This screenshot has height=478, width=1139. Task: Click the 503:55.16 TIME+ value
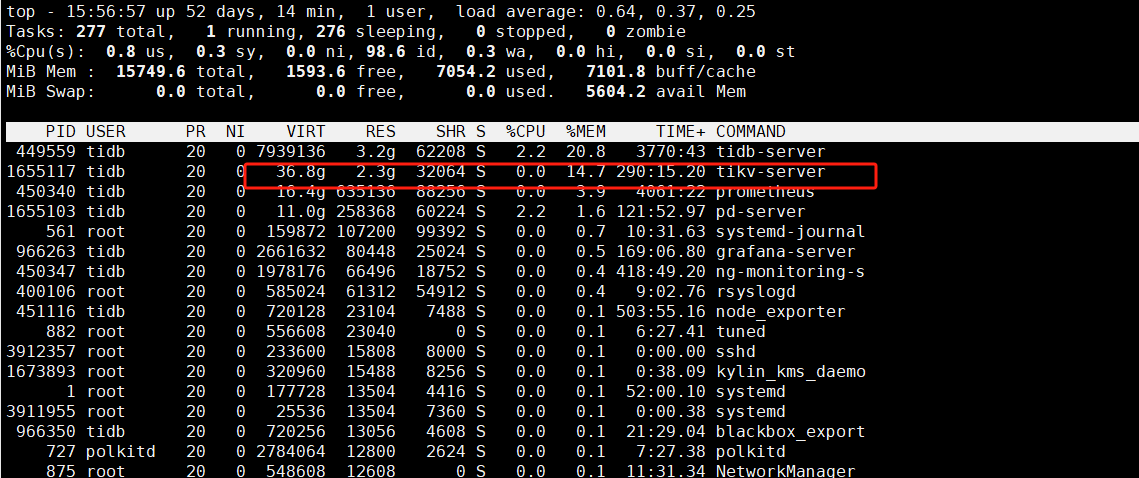(x=661, y=312)
